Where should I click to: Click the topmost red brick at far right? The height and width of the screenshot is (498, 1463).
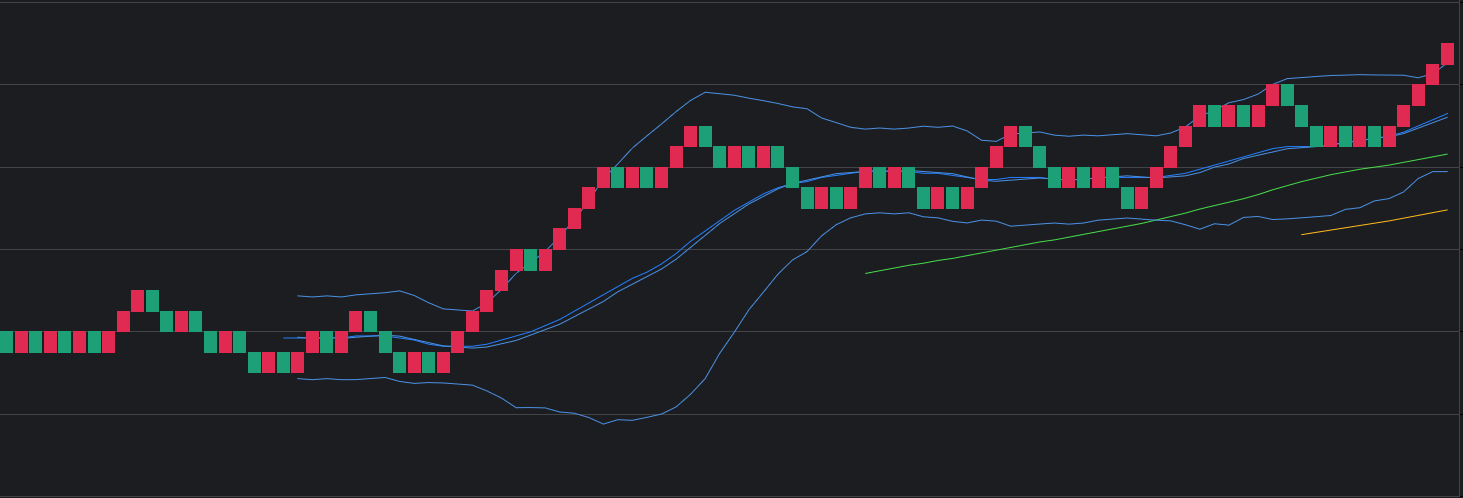(1447, 54)
